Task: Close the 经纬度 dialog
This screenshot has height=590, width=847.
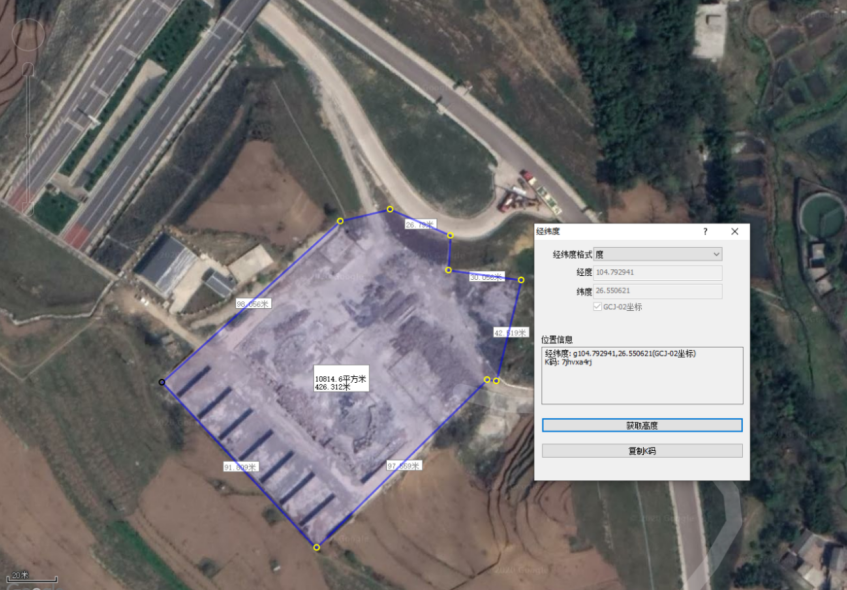Action: (734, 231)
